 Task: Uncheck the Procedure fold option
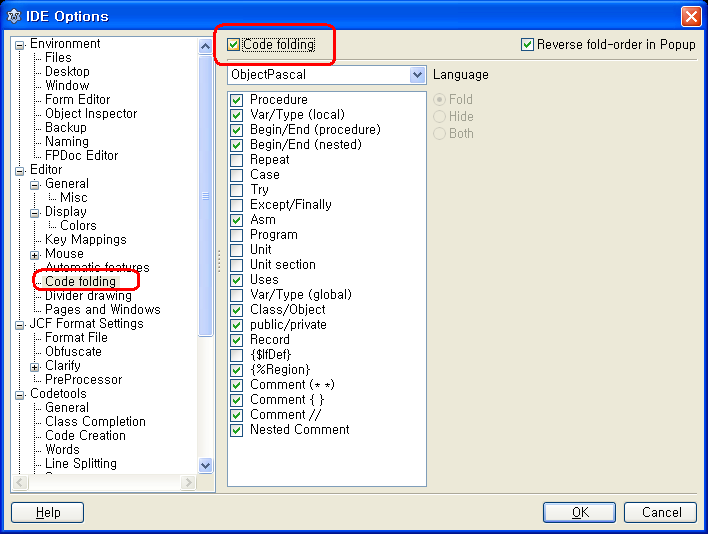point(236,100)
